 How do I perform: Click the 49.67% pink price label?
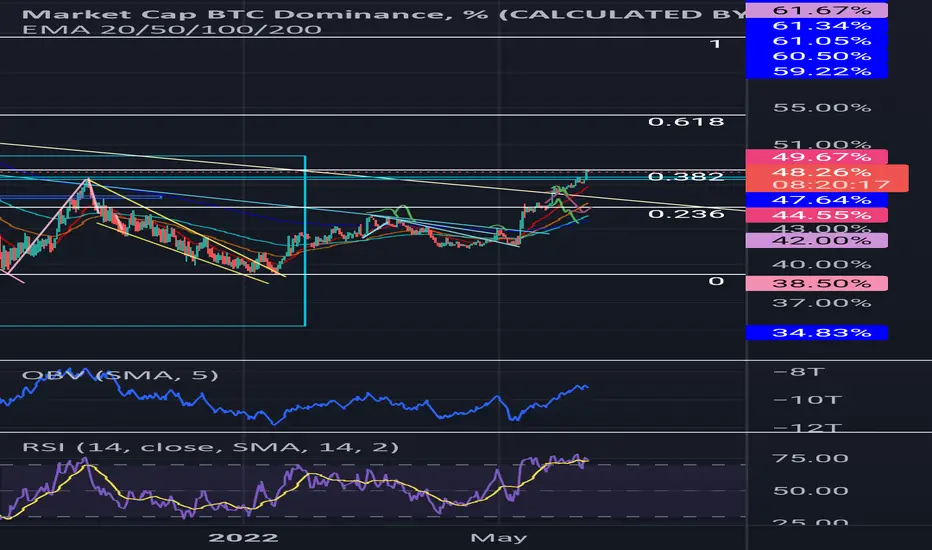point(816,157)
